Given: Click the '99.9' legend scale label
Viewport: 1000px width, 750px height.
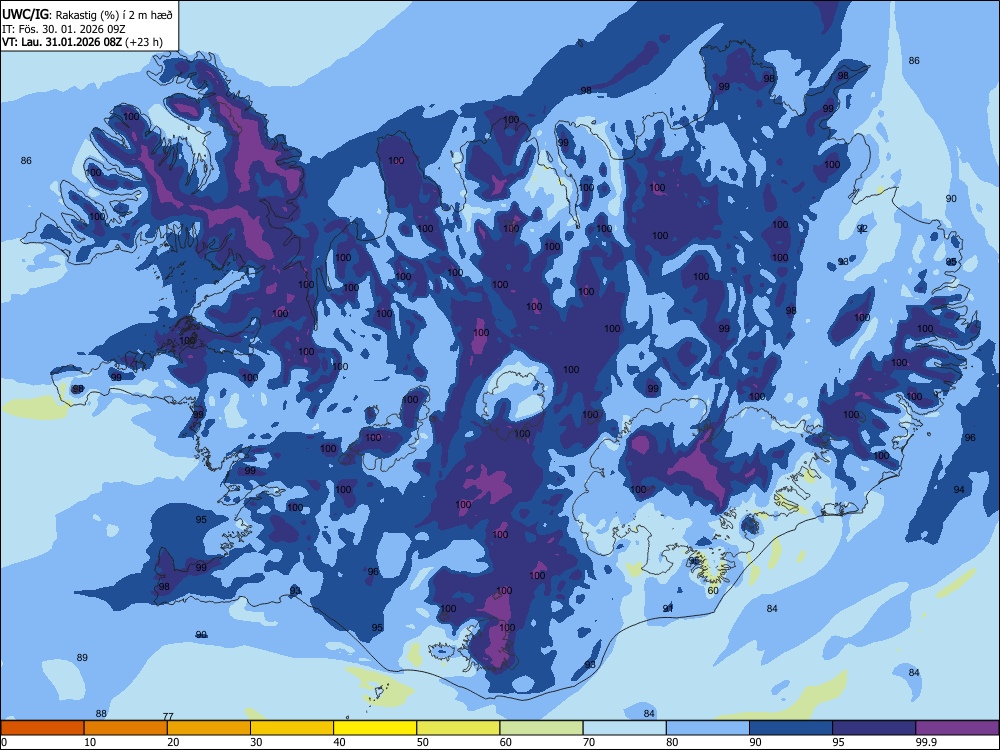Looking at the screenshot, I should 926,742.
